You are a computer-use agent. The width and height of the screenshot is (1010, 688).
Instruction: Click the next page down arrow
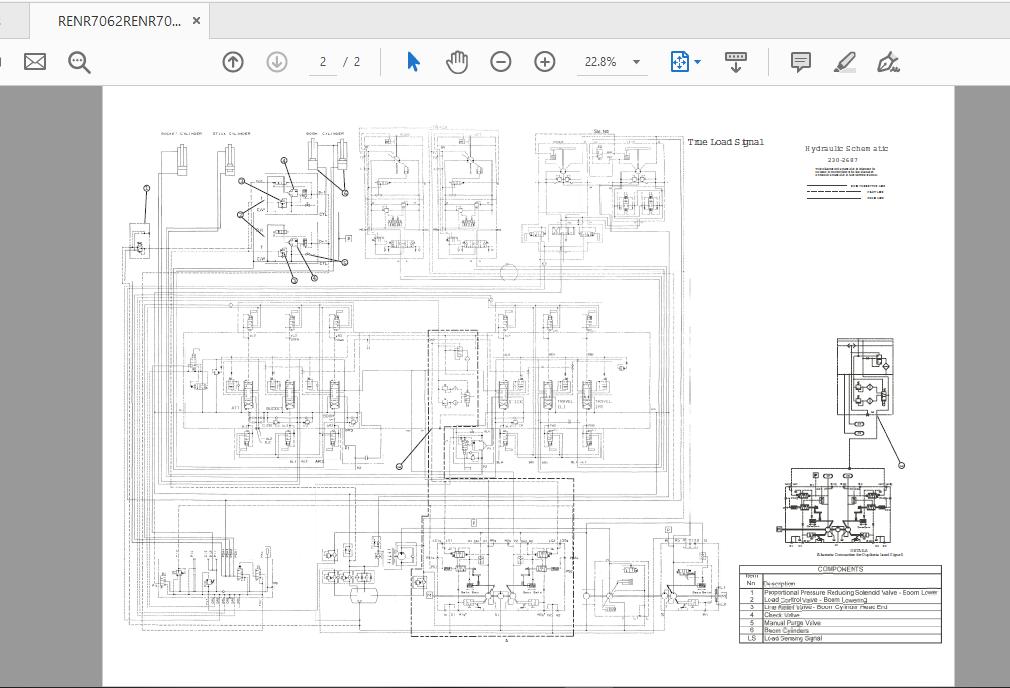[x=277, y=62]
